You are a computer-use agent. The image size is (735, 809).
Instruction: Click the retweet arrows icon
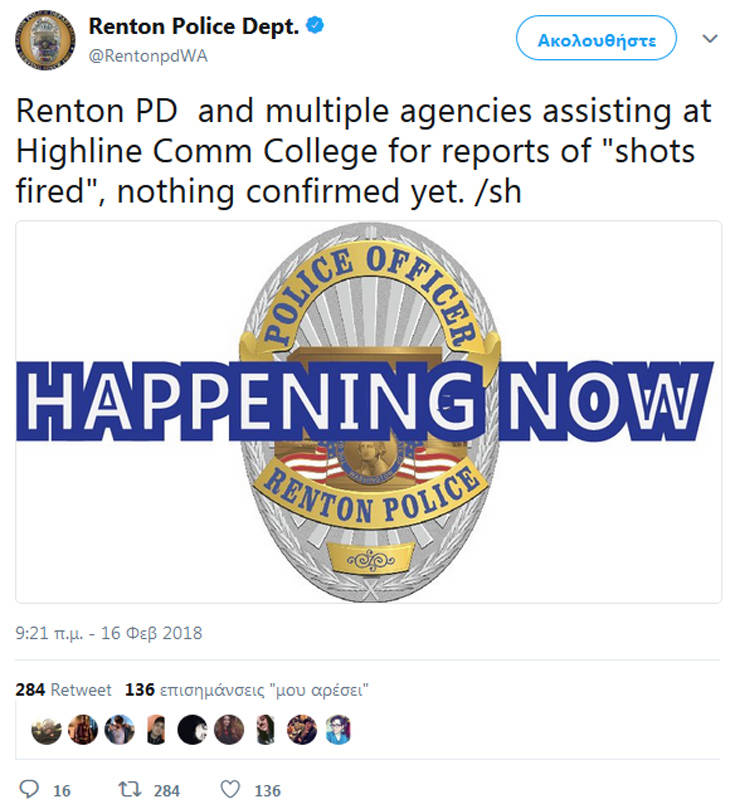point(127,790)
